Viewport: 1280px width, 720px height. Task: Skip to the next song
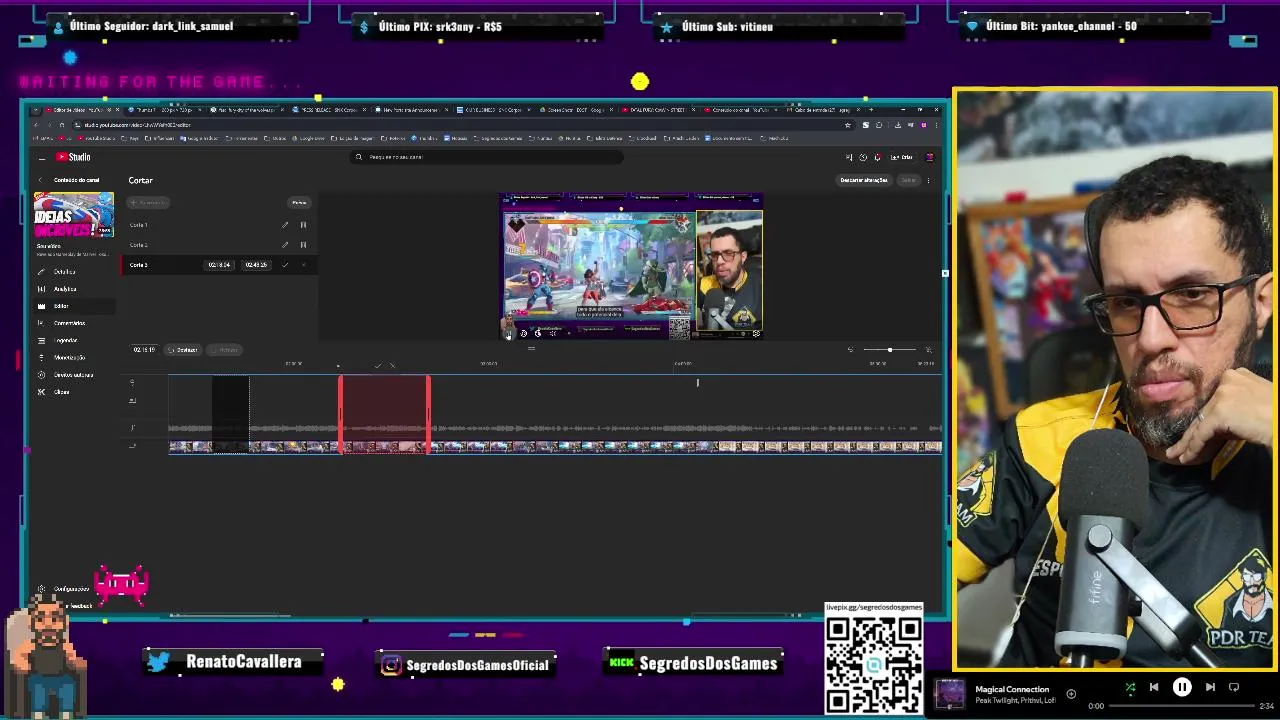[1210, 687]
